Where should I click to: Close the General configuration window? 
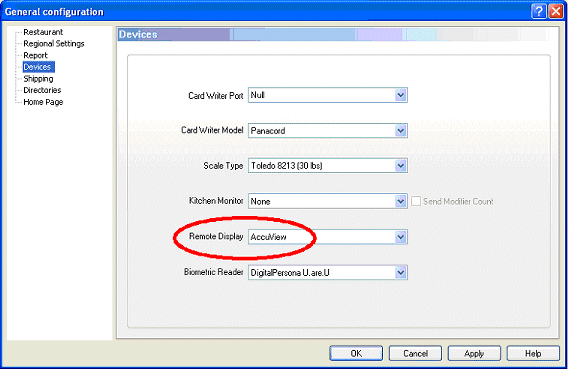[555, 12]
